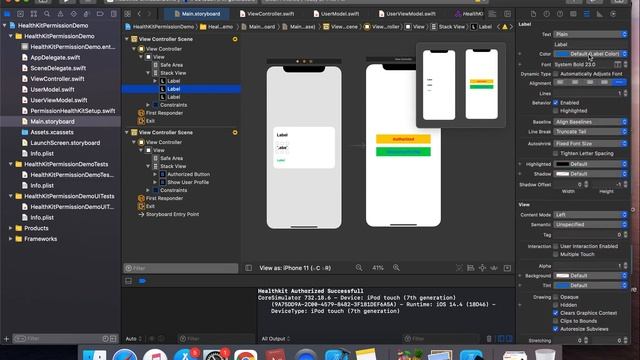Click the Embed In icon
640x360 pixels.
(x=507, y=268)
